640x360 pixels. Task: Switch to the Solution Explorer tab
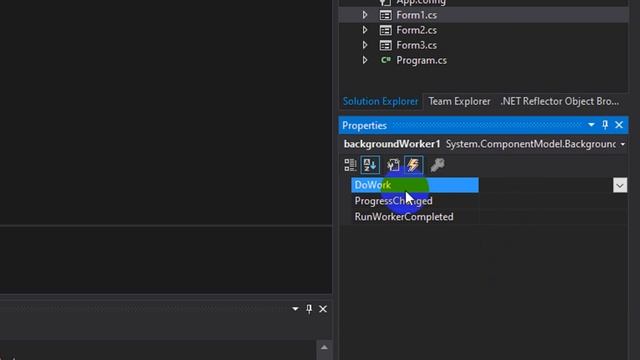(380, 101)
